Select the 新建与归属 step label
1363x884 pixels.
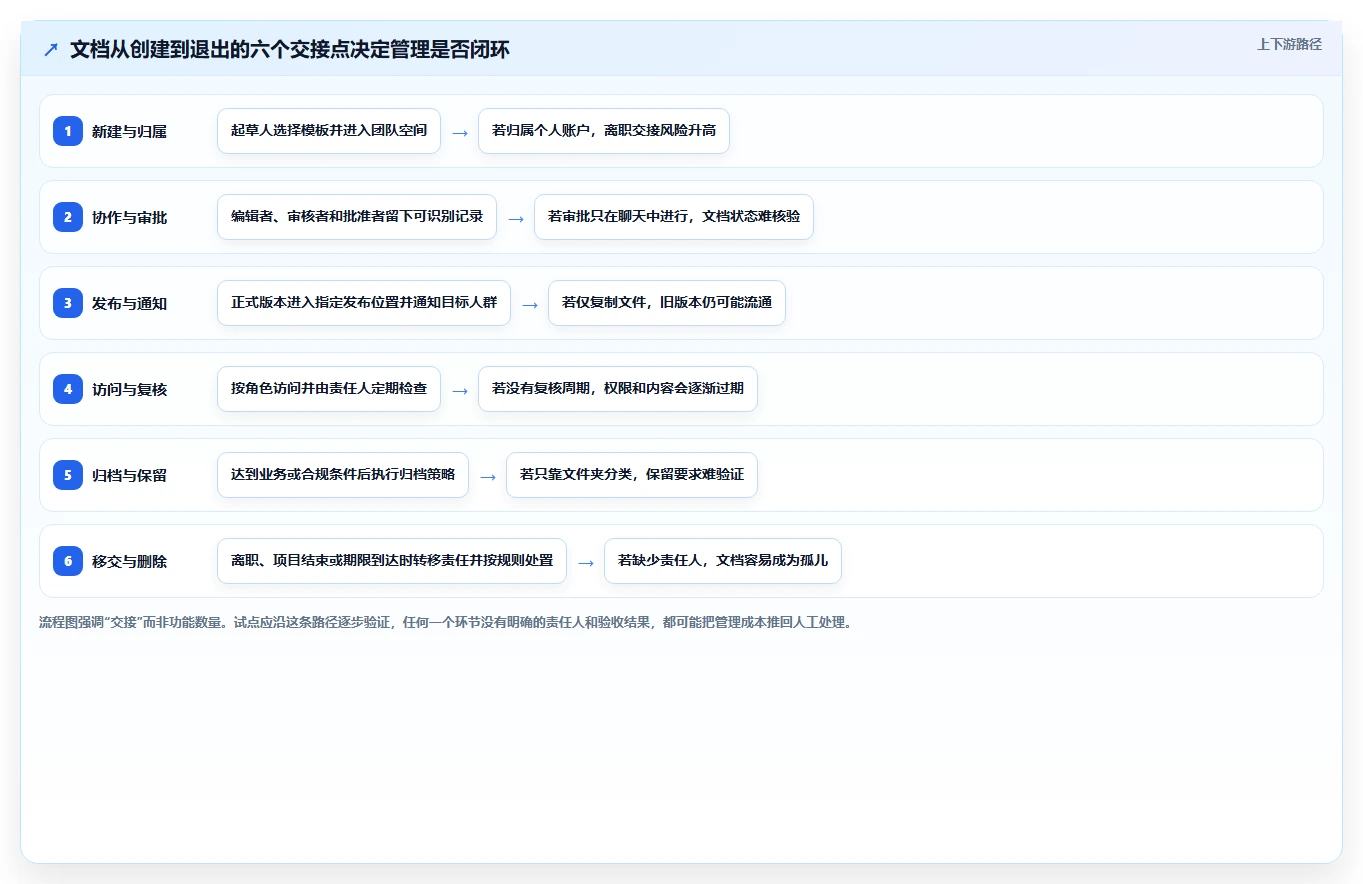(129, 131)
